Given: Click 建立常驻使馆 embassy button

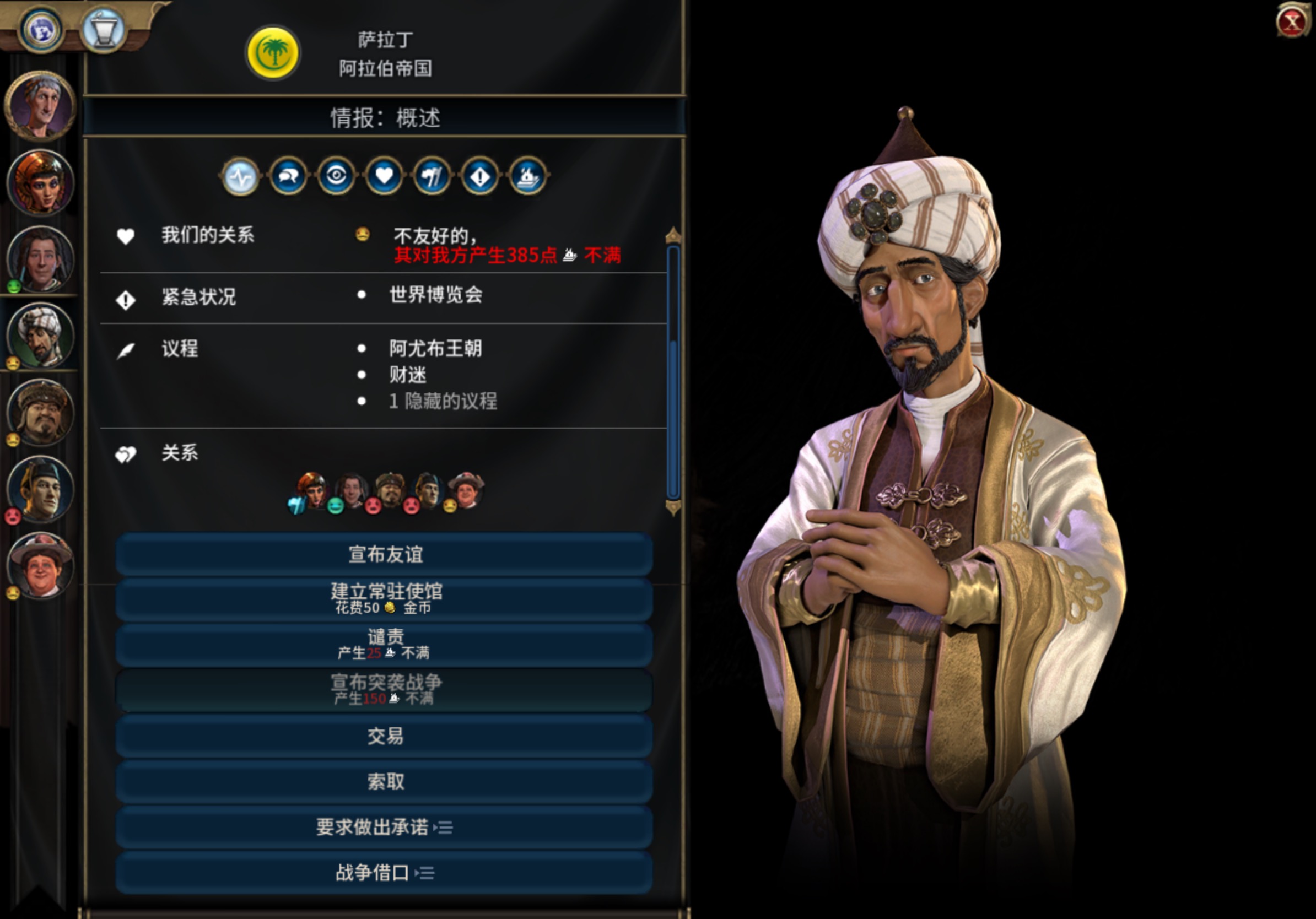Looking at the screenshot, I should click(x=385, y=599).
